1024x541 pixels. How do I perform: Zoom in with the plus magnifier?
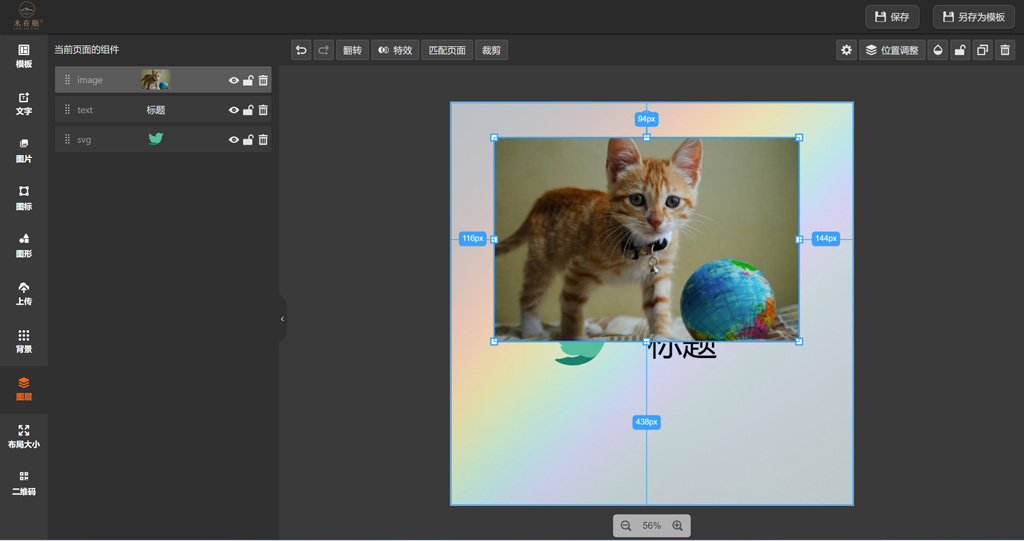click(678, 526)
